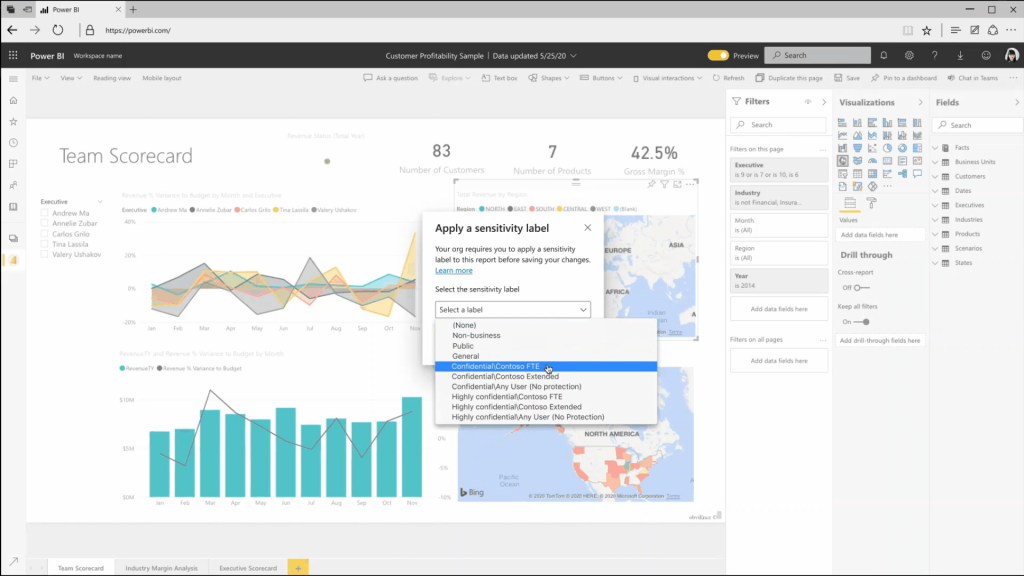Click the Refresh icon in the toolbar
This screenshot has width=1024, height=576.
click(729, 76)
